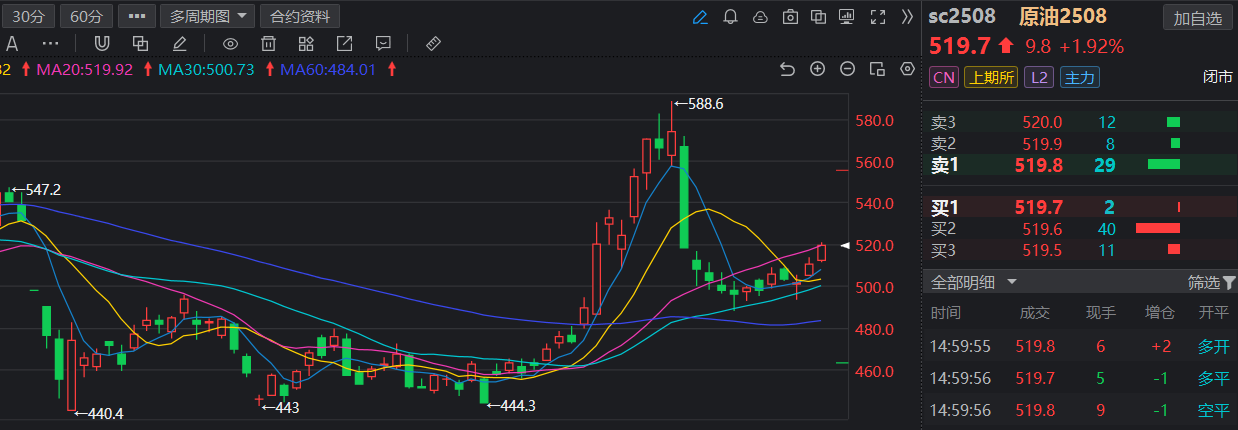Open the grid widgets icon
The width and height of the screenshot is (1238, 430).
click(306, 44)
